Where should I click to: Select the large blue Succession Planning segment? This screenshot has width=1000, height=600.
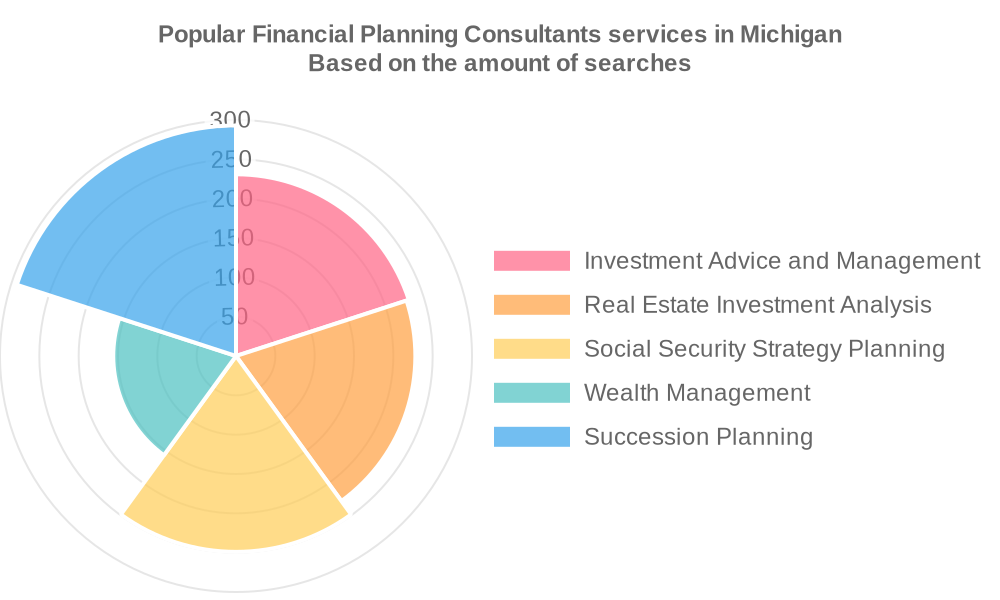[140, 230]
